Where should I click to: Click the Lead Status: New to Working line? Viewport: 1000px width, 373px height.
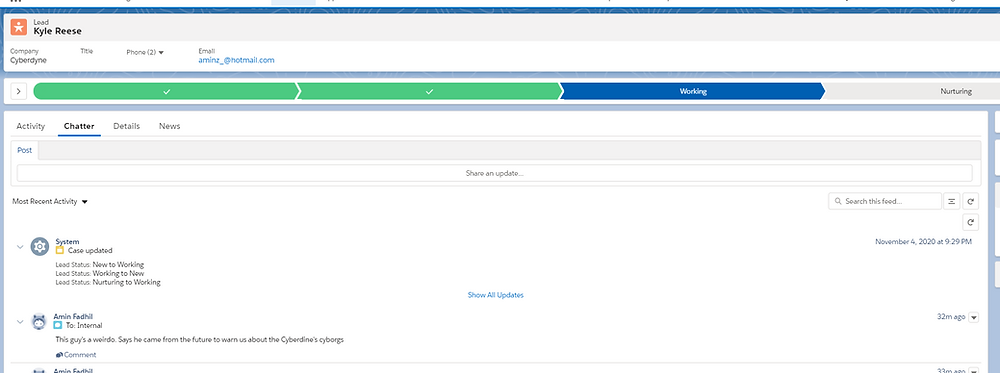[x=99, y=265]
